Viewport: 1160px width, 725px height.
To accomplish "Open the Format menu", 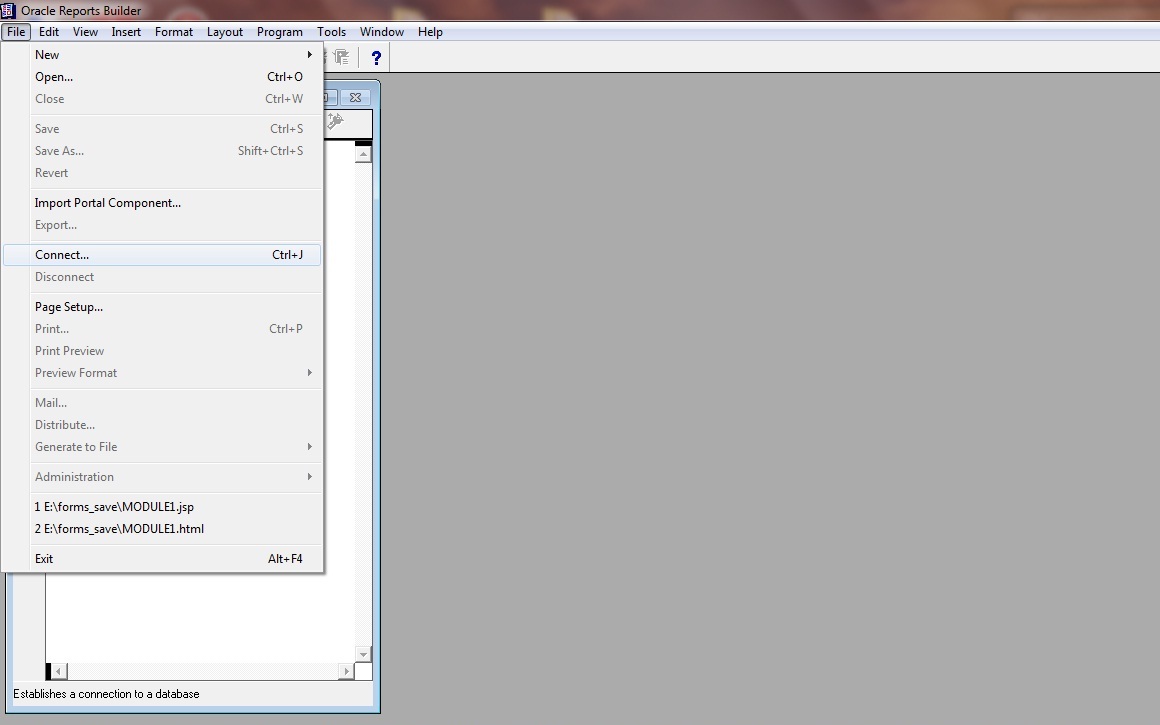I will [x=174, y=32].
